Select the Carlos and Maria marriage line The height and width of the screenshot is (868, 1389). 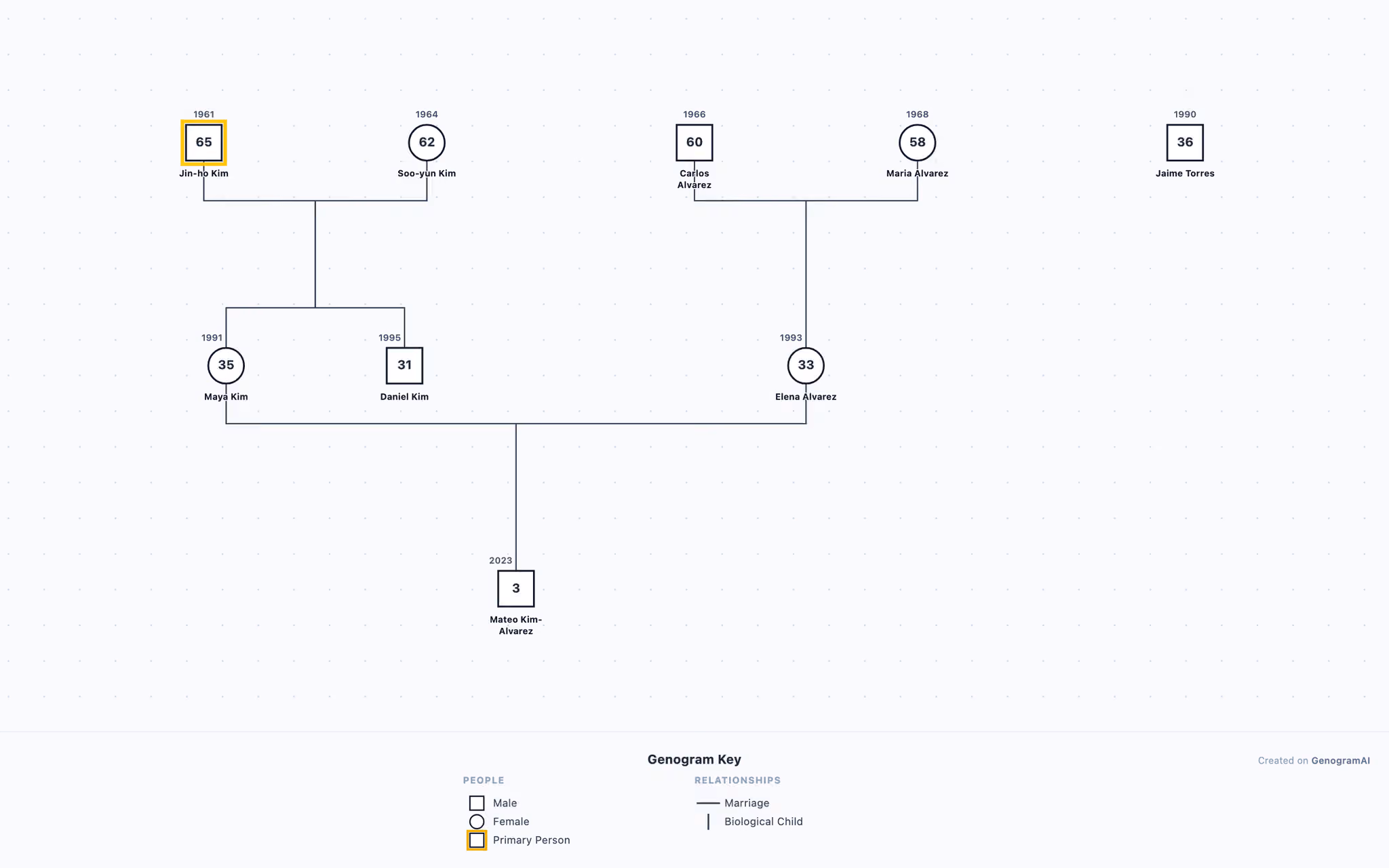[x=806, y=201]
